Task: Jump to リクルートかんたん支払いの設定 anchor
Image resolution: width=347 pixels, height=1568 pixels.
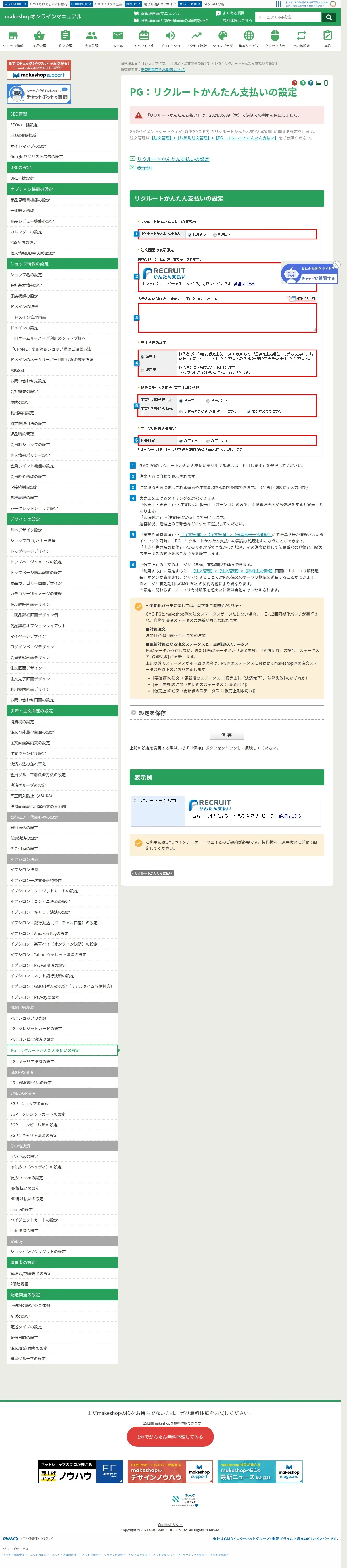Action: 173,159
